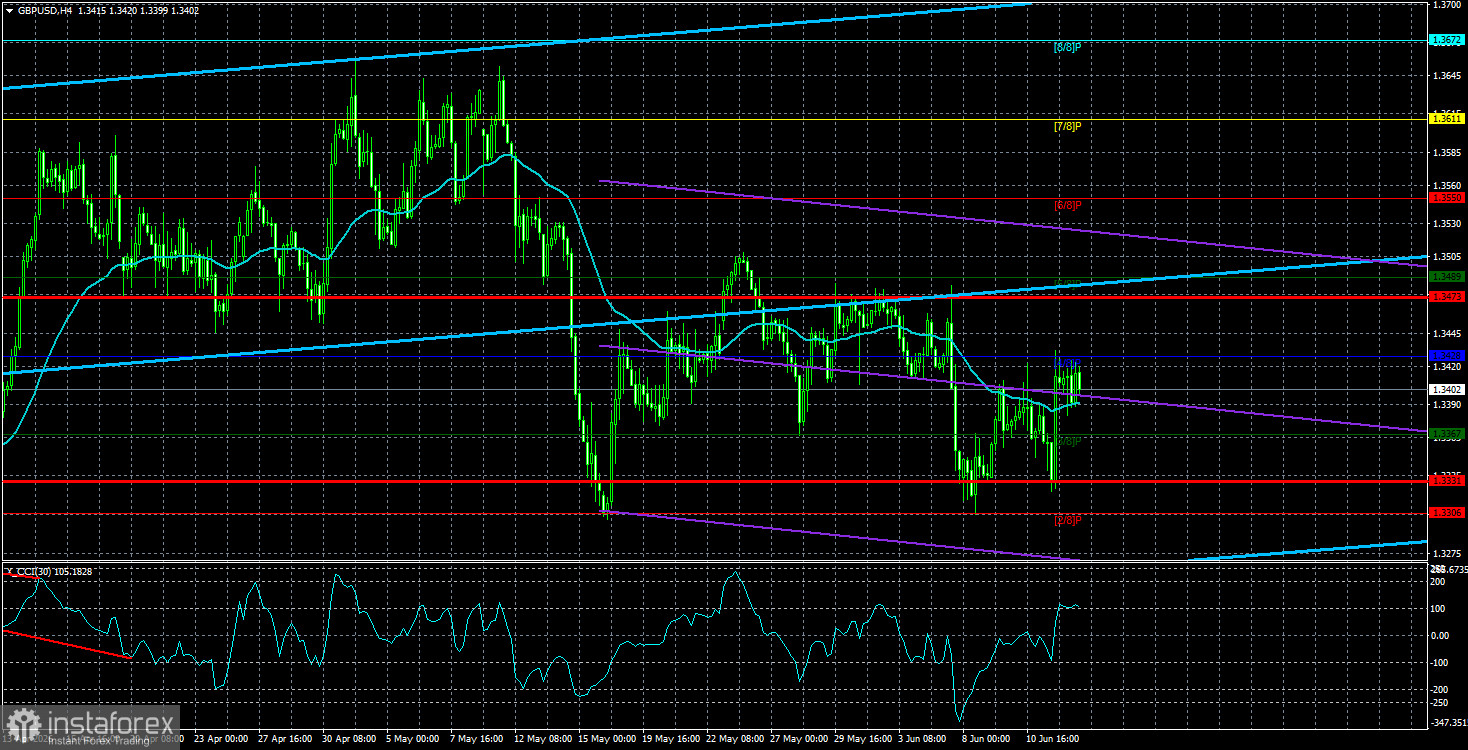Click the 5 May 00:00 time label
Image resolution: width=1468 pixels, height=750 pixels.
click(x=411, y=741)
